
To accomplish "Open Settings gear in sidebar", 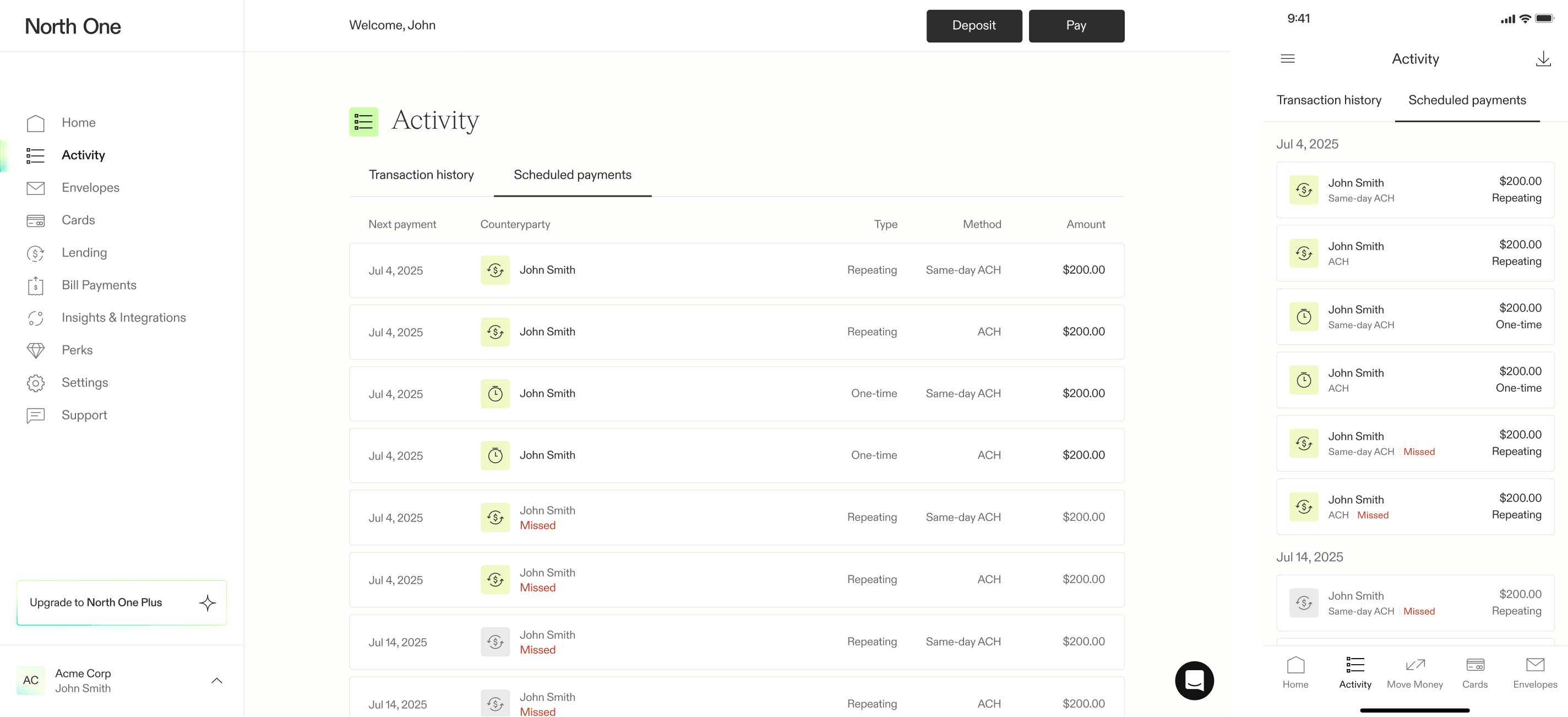I will point(35,383).
